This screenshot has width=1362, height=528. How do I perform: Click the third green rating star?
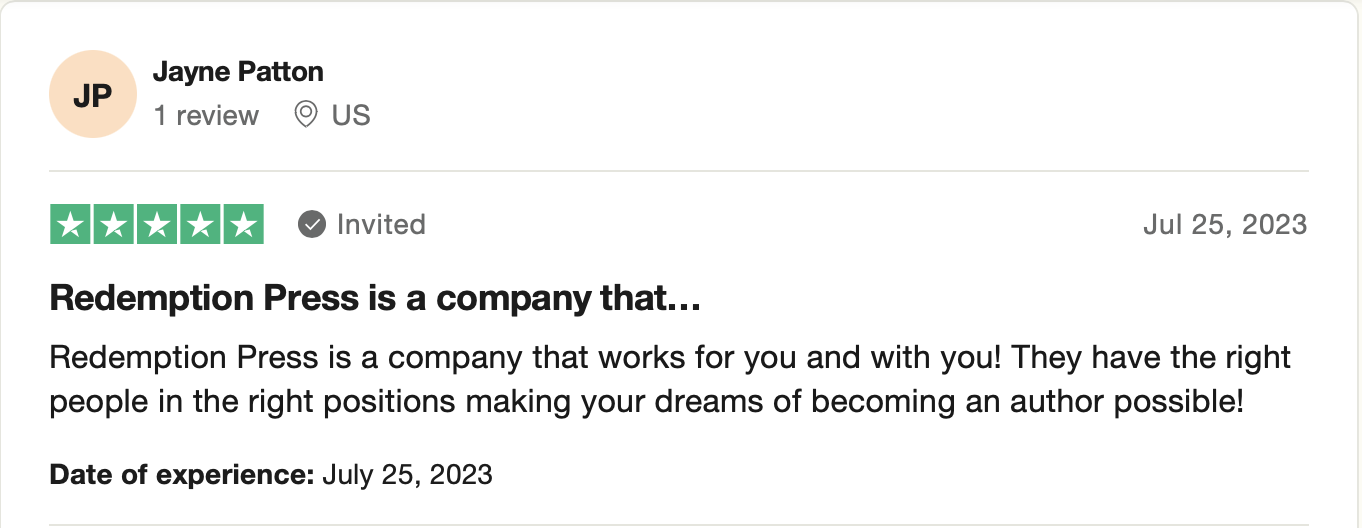(x=157, y=224)
